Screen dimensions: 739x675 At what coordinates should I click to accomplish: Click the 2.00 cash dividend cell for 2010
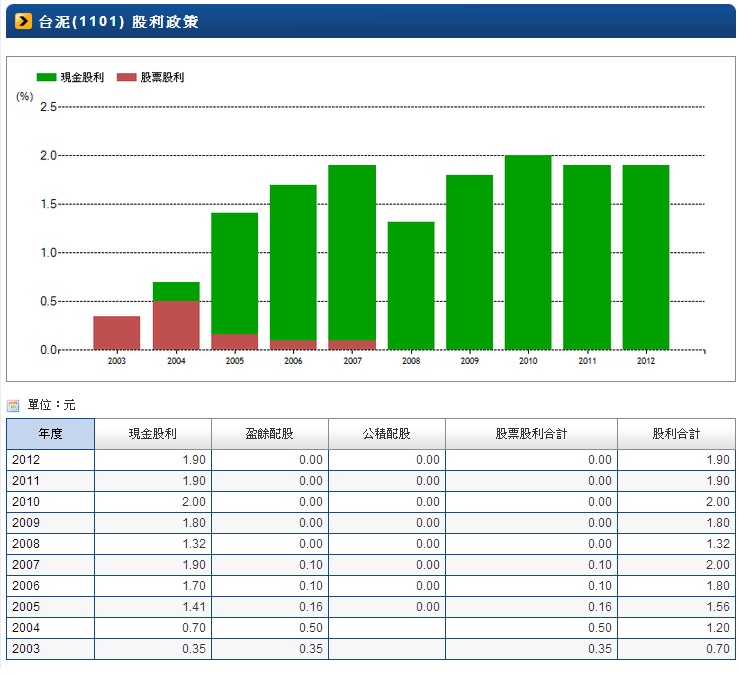[153, 502]
